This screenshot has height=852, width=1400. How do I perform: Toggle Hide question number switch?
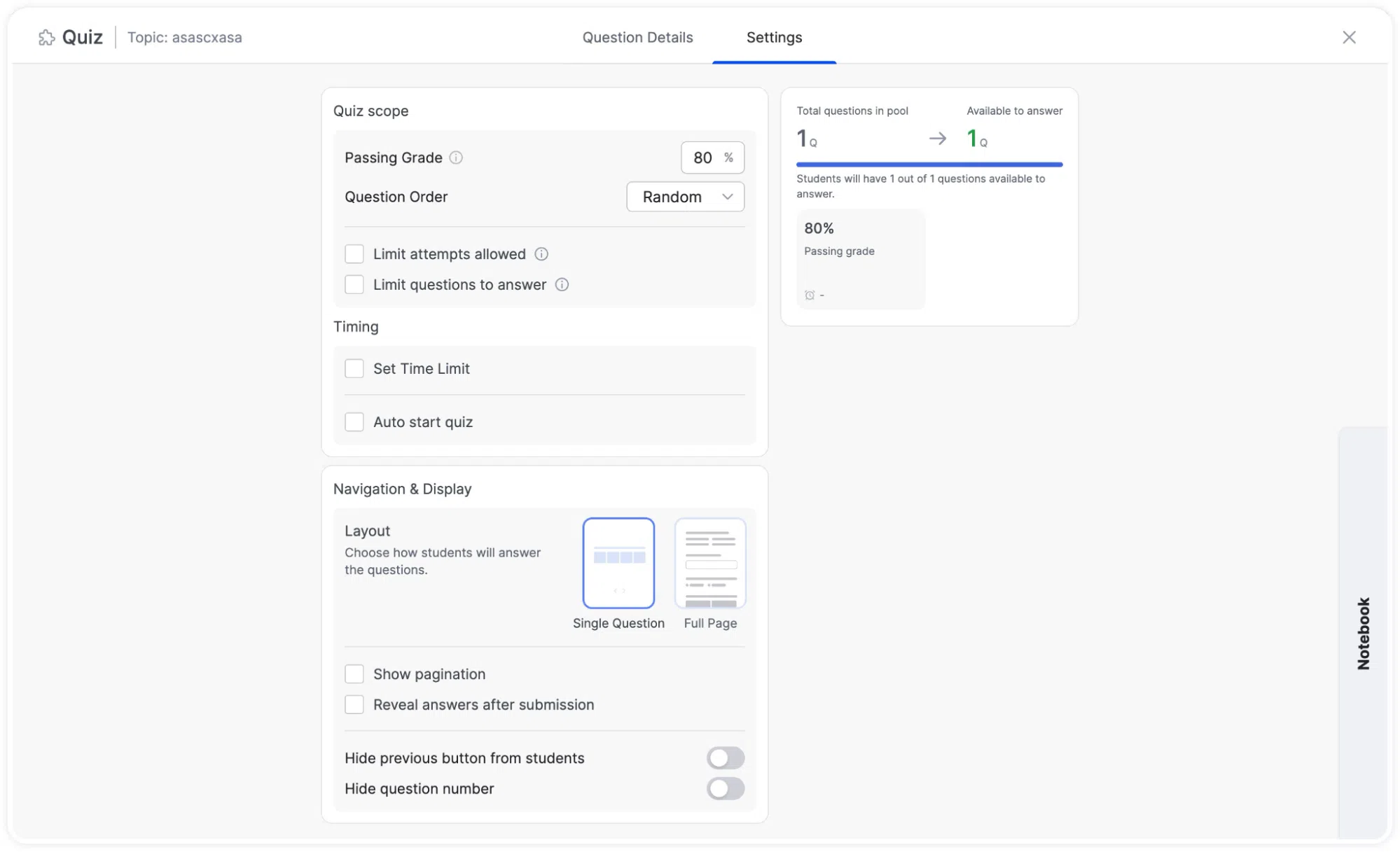[x=726, y=789]
